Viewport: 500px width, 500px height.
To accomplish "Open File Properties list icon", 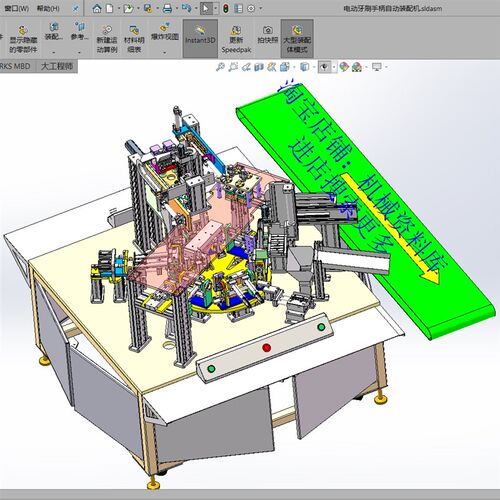I will (238, 8).
